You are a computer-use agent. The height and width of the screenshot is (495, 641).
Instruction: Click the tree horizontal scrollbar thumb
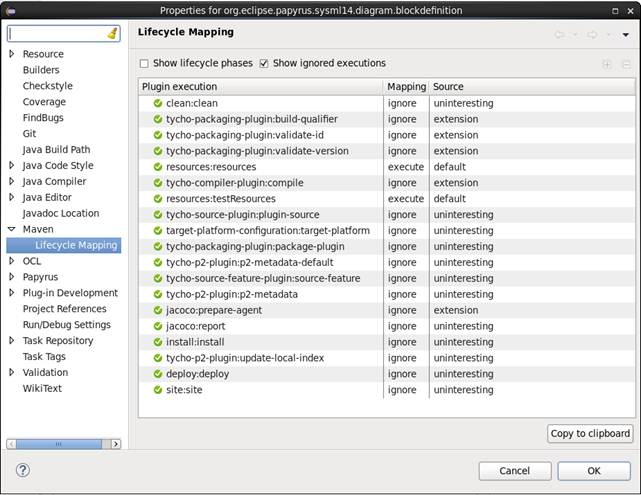pyautogui.click(x=58, y=444)
